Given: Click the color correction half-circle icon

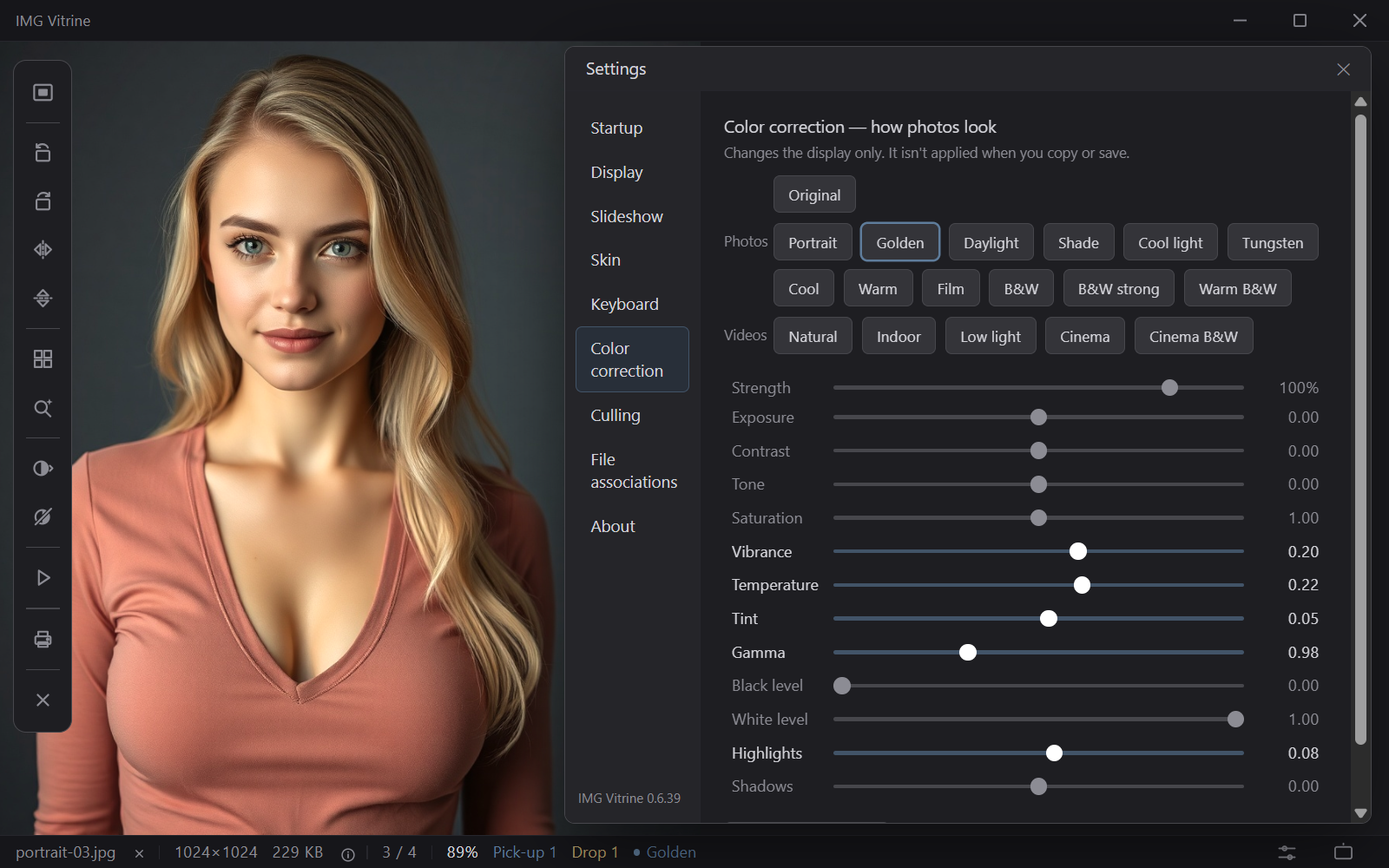Looking at the screenshot, I should coord(43,469).
